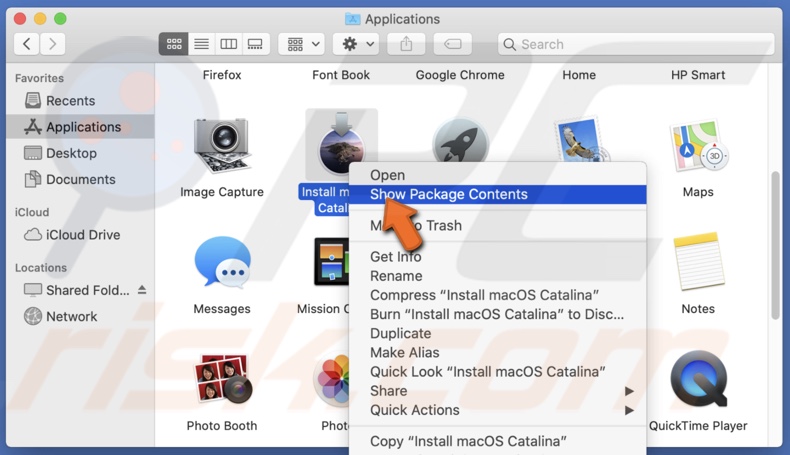Eject the Shared Folders volume

point(142,290)
